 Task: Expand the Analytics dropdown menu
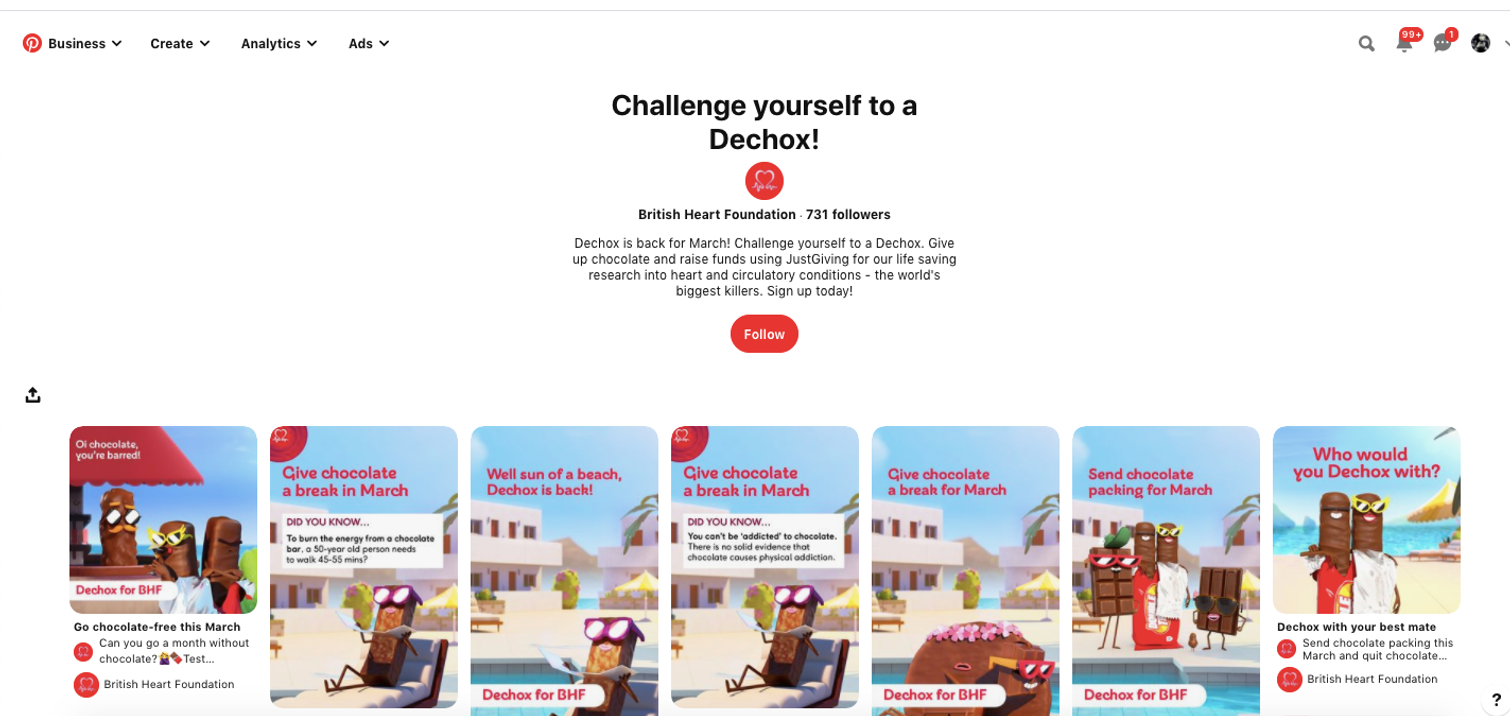tap(279, 43)
